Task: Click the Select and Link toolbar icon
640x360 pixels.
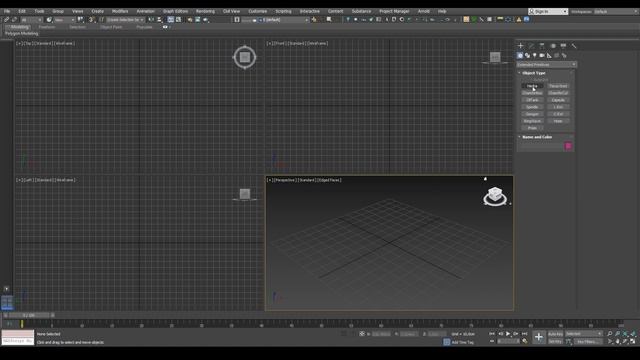Action: point(7,20)
